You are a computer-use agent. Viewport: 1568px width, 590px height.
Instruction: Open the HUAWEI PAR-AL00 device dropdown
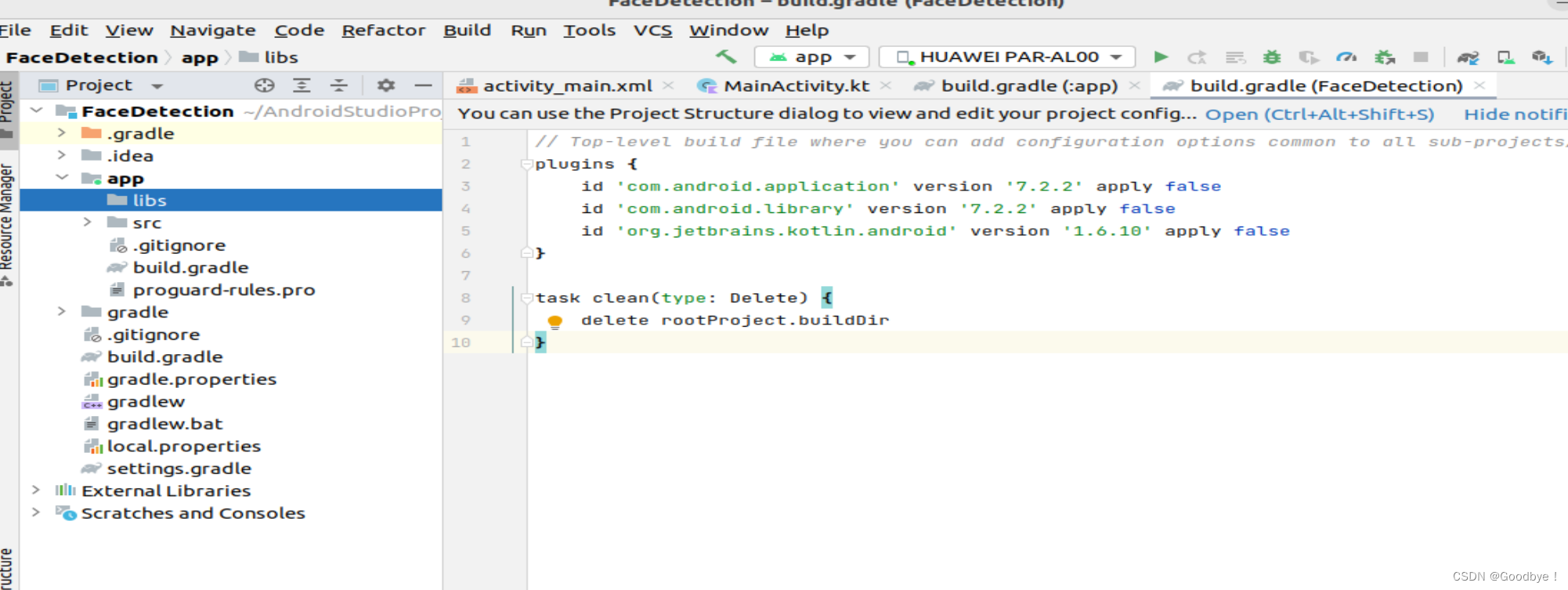[x=1007, y=57]
